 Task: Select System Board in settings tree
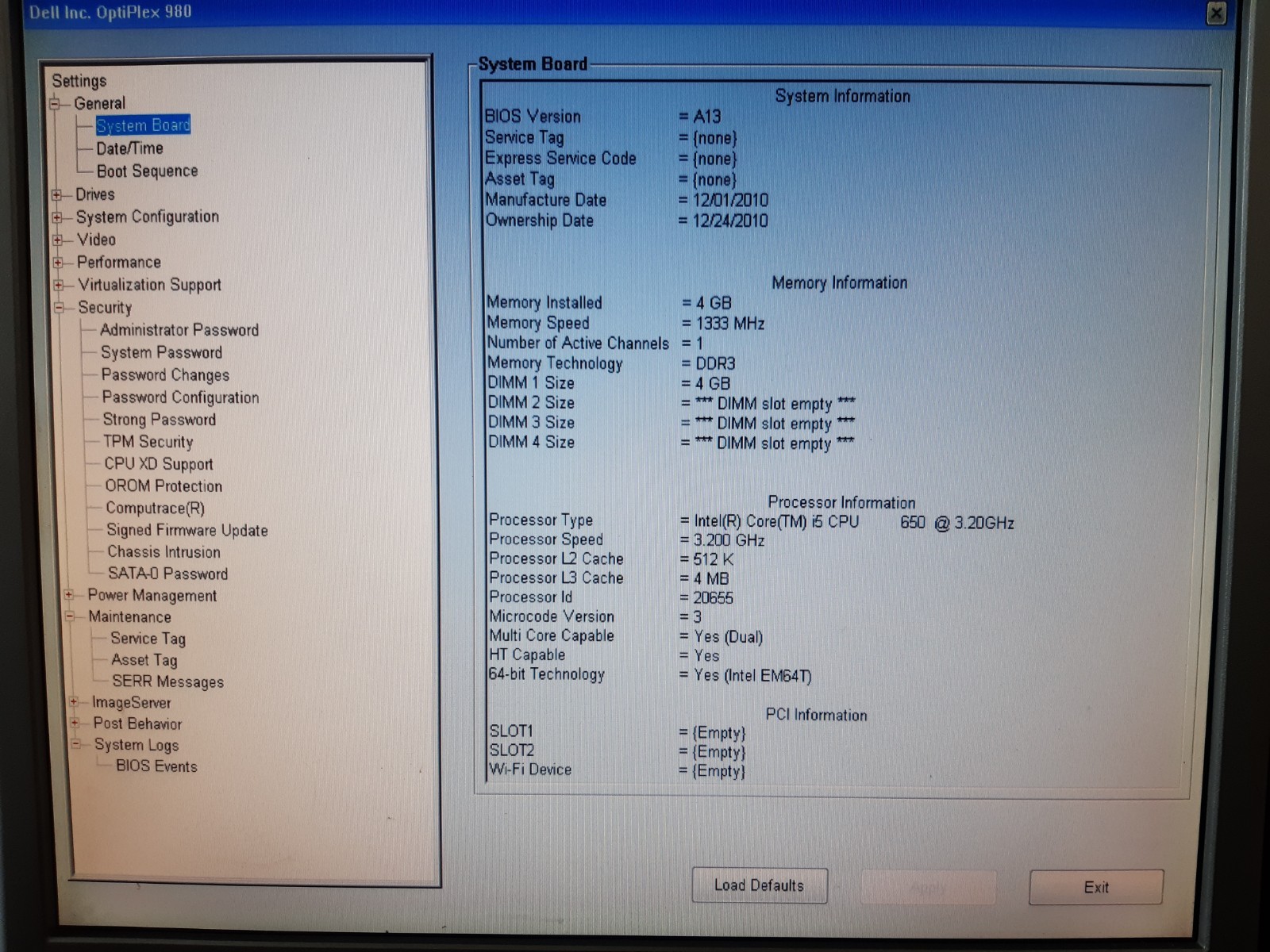click(143, 125)
